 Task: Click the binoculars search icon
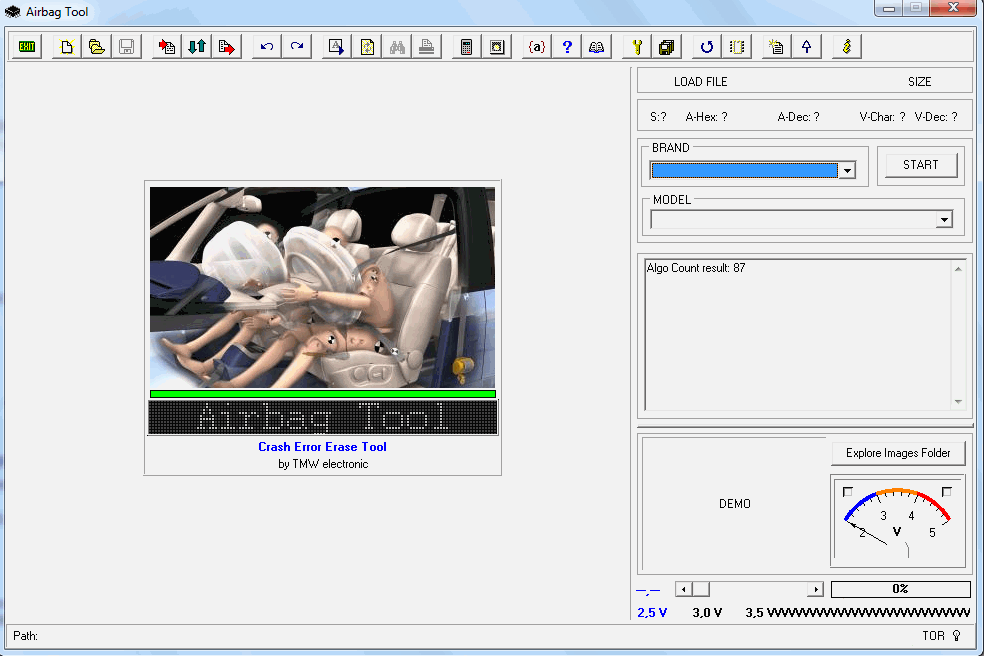click(x=397, y=47)
